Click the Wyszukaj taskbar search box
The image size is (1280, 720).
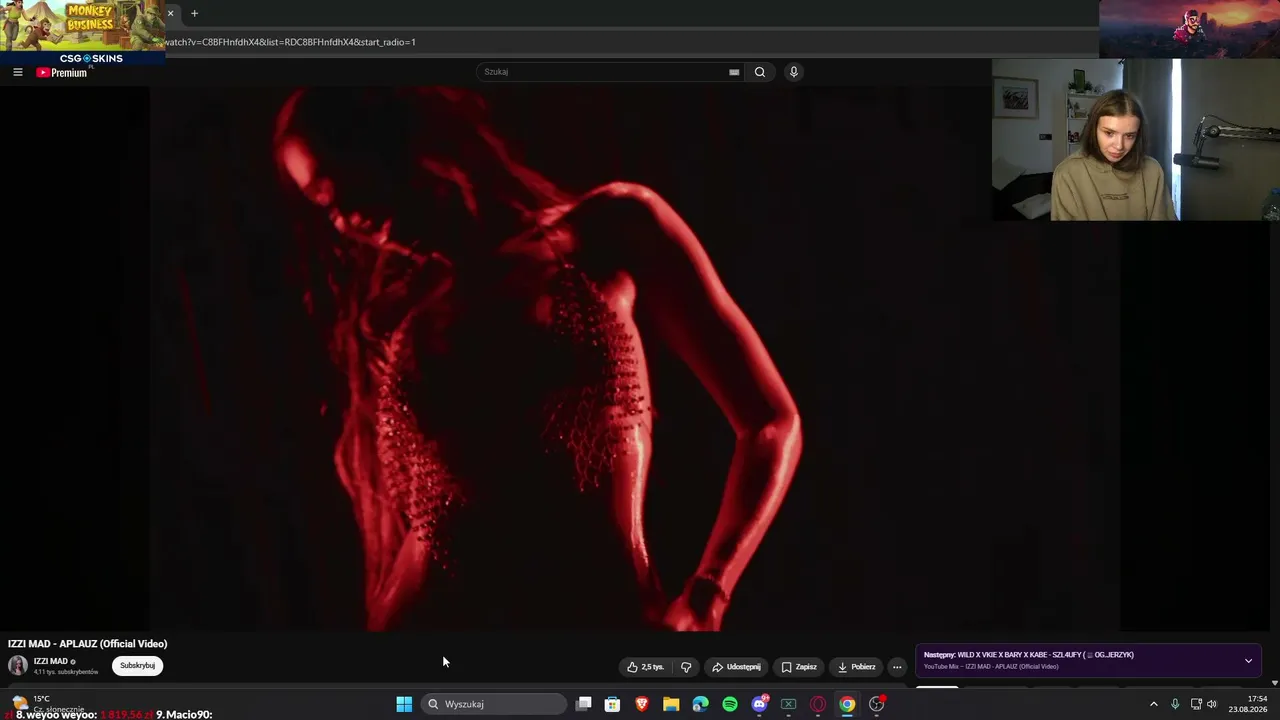click(x=494, y=704)
